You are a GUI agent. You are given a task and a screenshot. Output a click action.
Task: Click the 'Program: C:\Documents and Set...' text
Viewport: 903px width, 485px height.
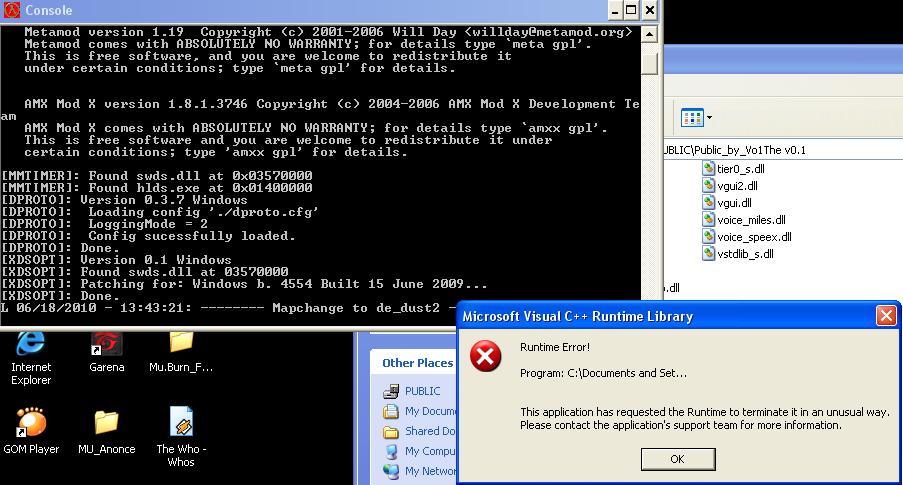coord(603,373)
